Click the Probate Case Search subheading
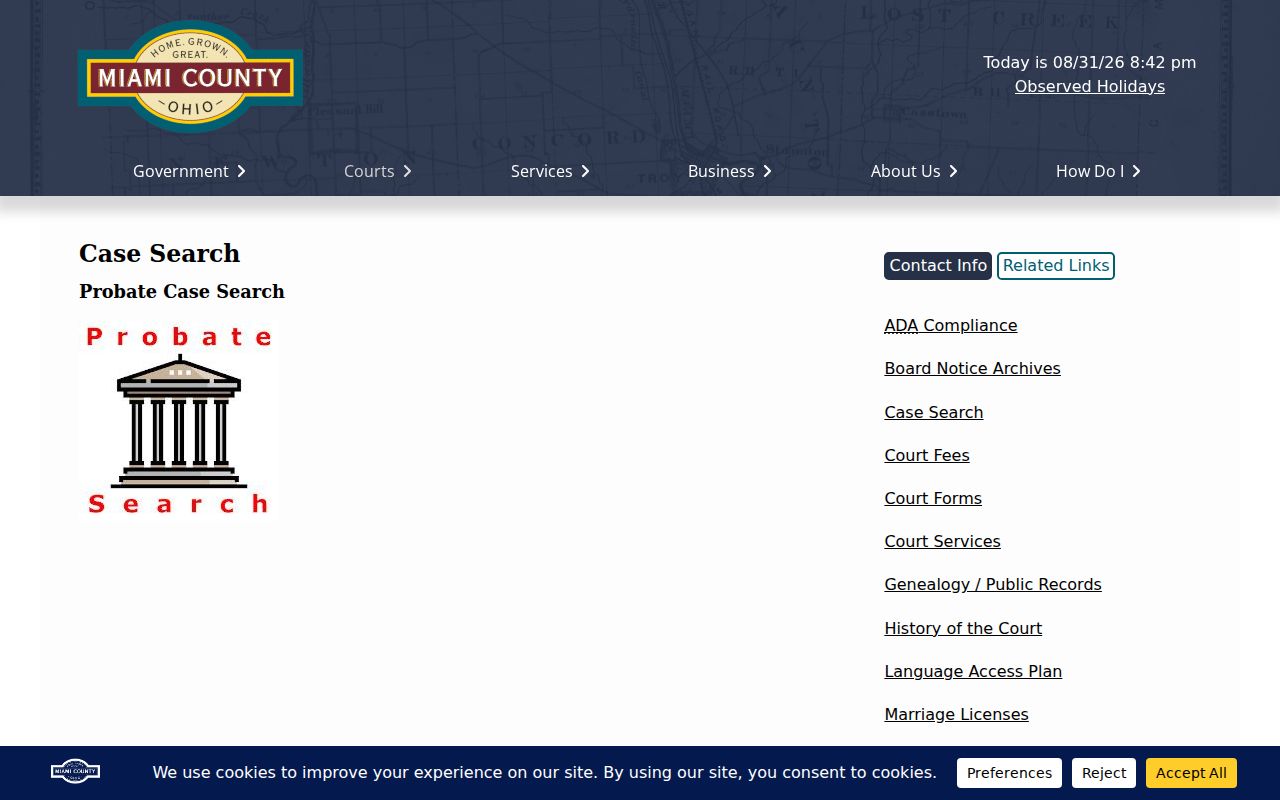This screenshot has width=1280, height=800. point(182,292)
